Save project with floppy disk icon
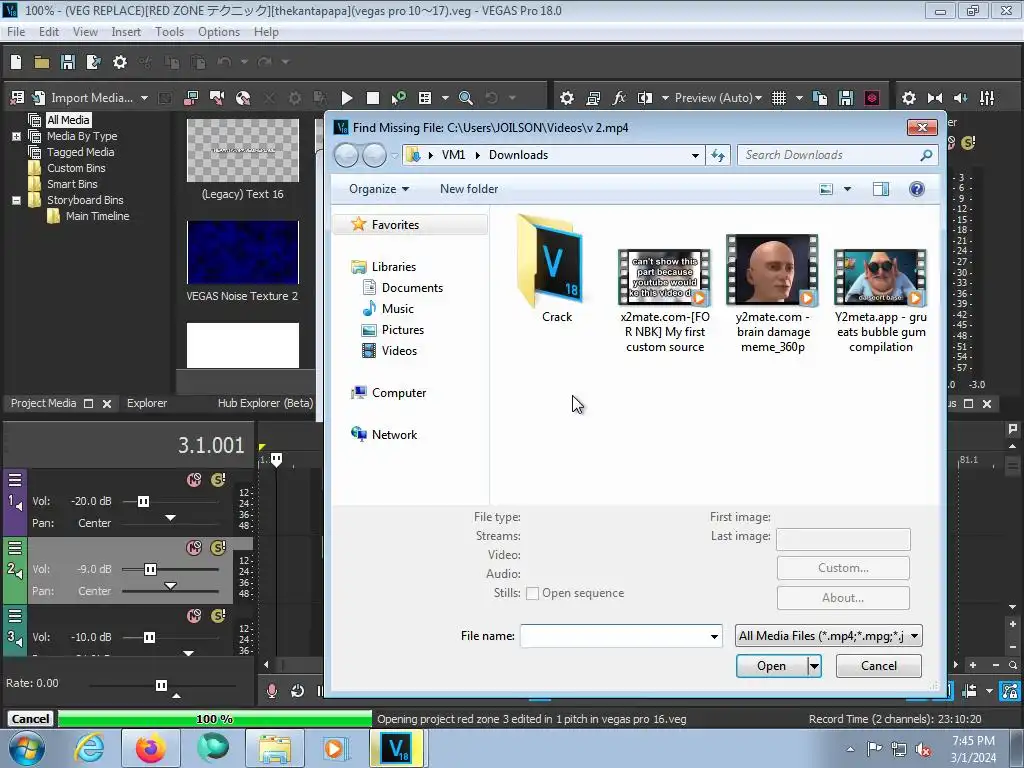 pos(67,62)
